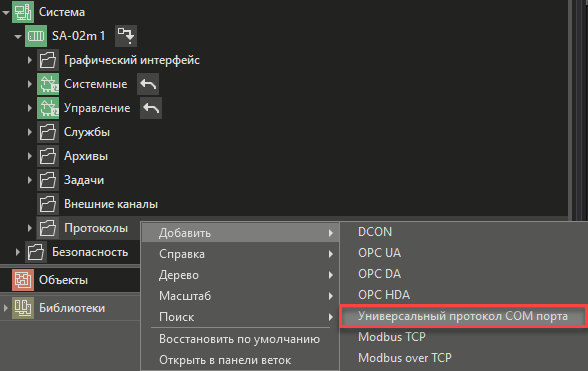Collapse the SA-02m 1 node

coord(18,36)
